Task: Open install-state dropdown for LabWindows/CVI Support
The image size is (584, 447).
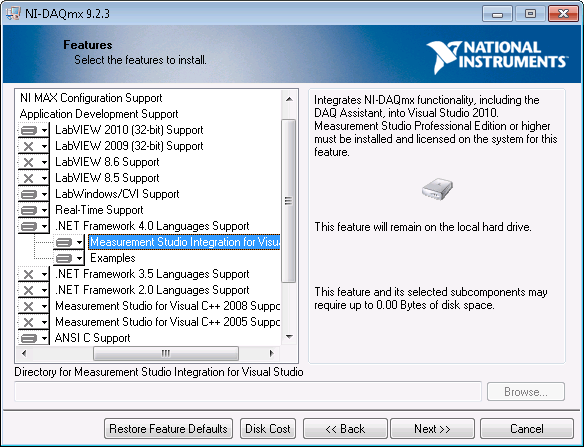Action: pos(33,194)
